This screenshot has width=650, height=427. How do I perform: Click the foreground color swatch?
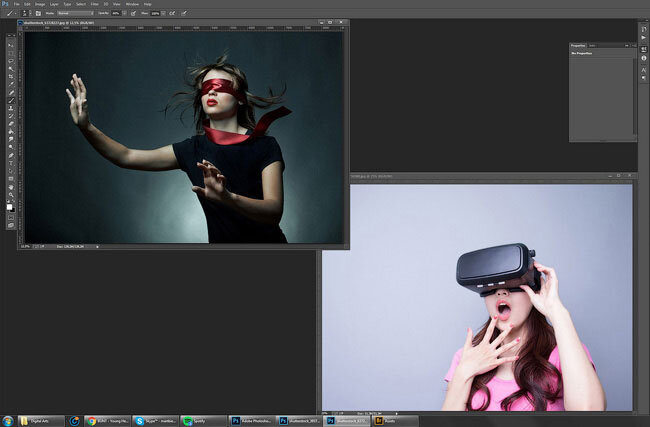click(x=10, y=205)
